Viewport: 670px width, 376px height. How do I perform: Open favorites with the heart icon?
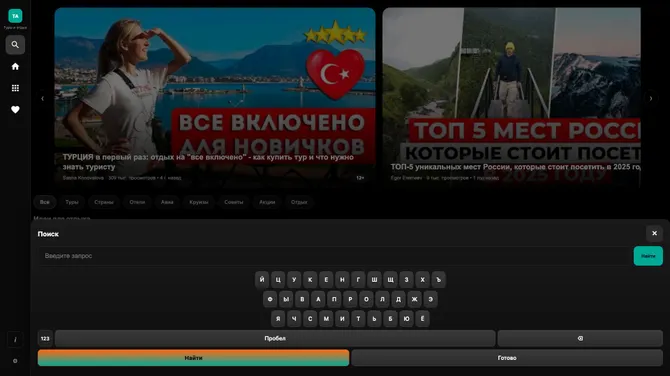point(15,110)
